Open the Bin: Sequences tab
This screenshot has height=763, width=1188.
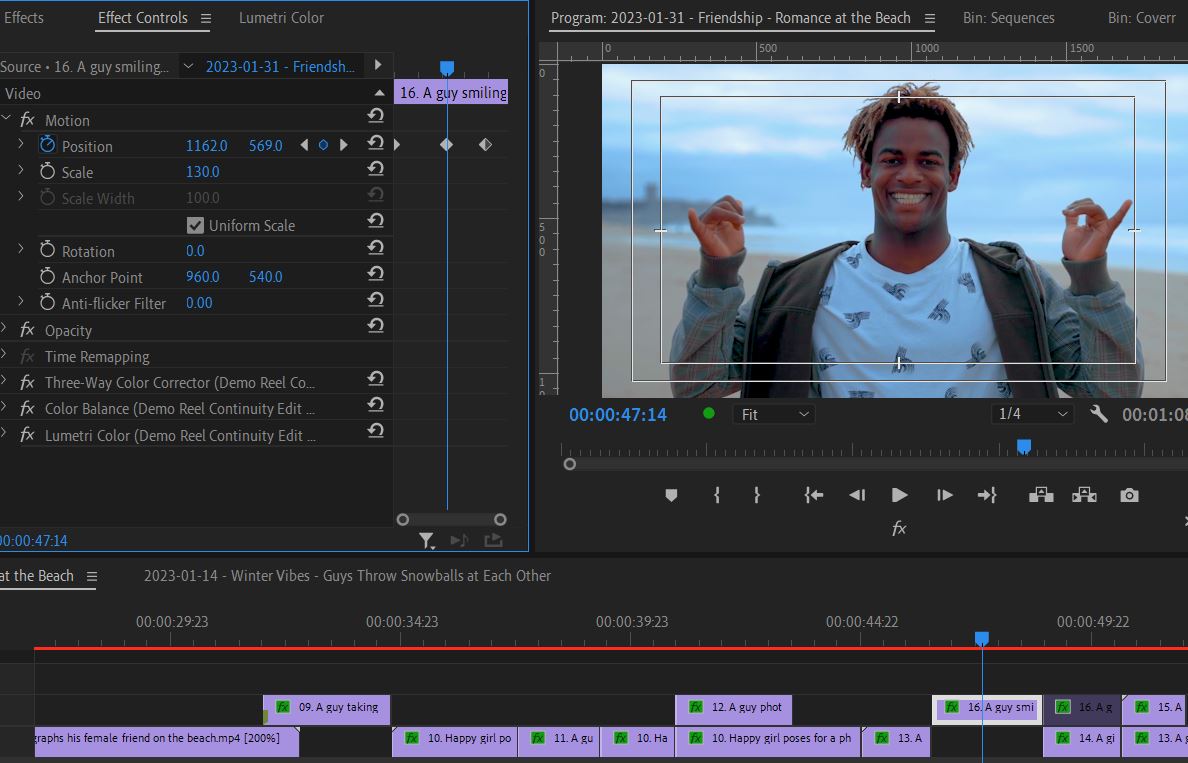[1008, 17]
